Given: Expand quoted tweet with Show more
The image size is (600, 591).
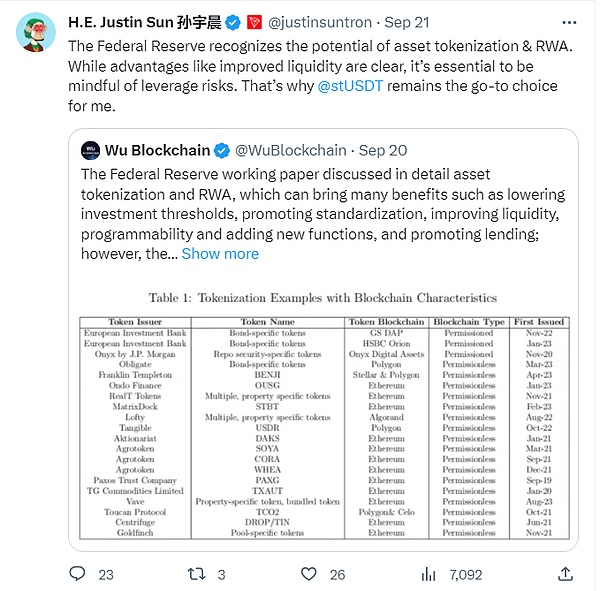Looking at the screenshot, I should 220,253.
